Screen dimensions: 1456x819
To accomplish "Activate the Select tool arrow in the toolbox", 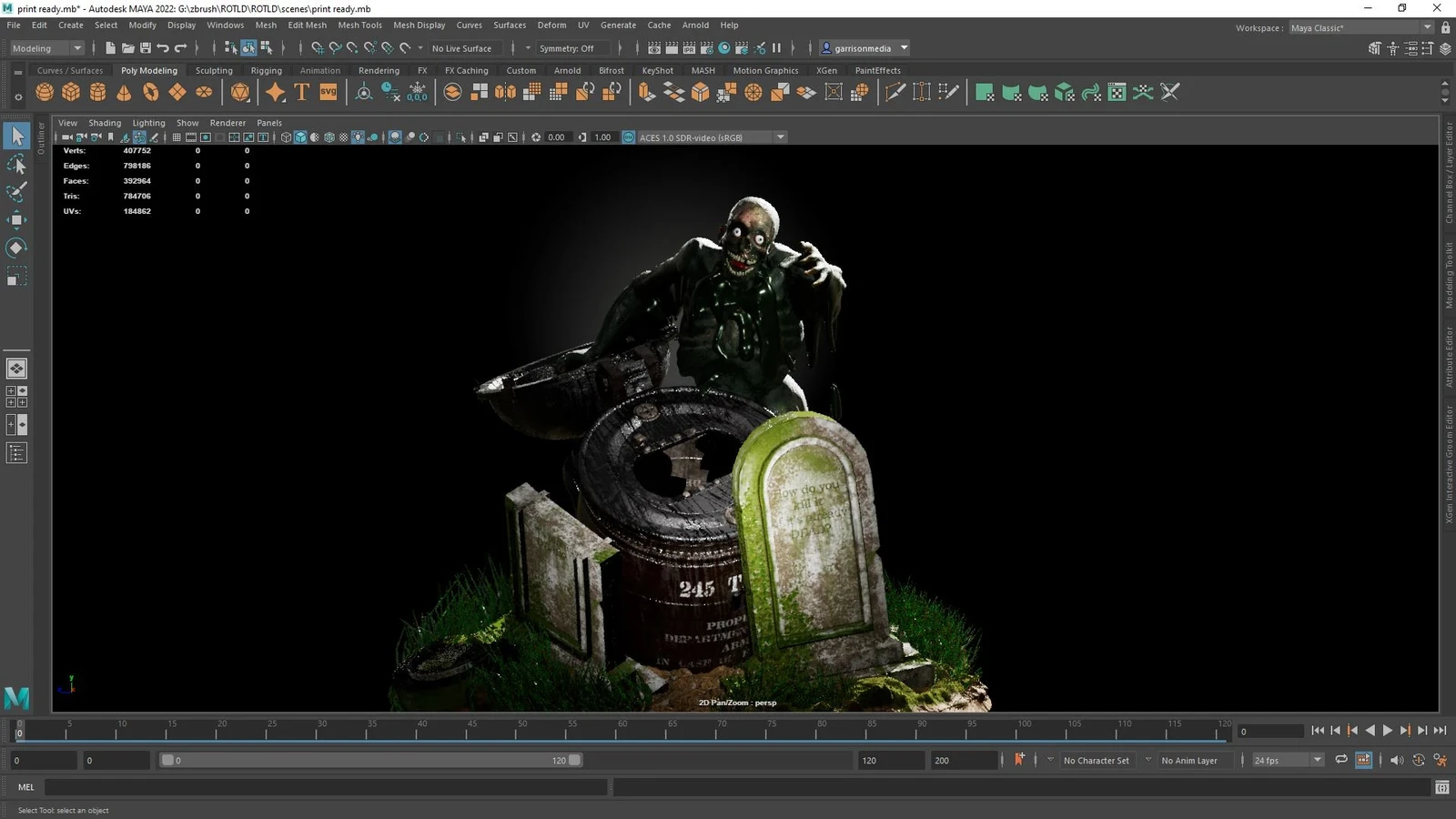I will (x=16, y=136).
